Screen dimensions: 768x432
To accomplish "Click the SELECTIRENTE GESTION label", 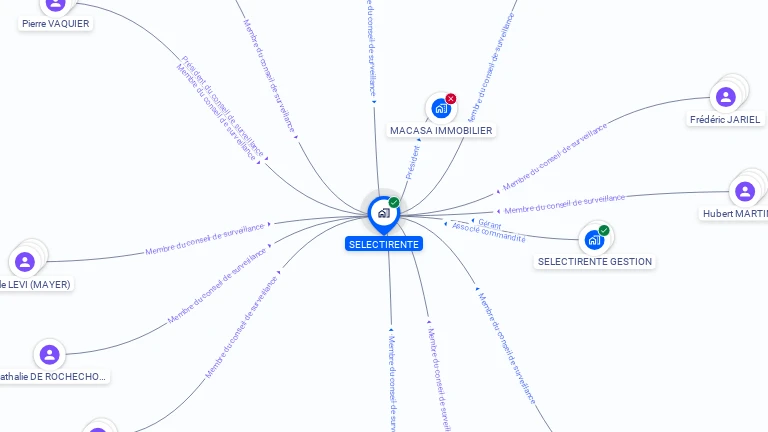I will [595, 262].
